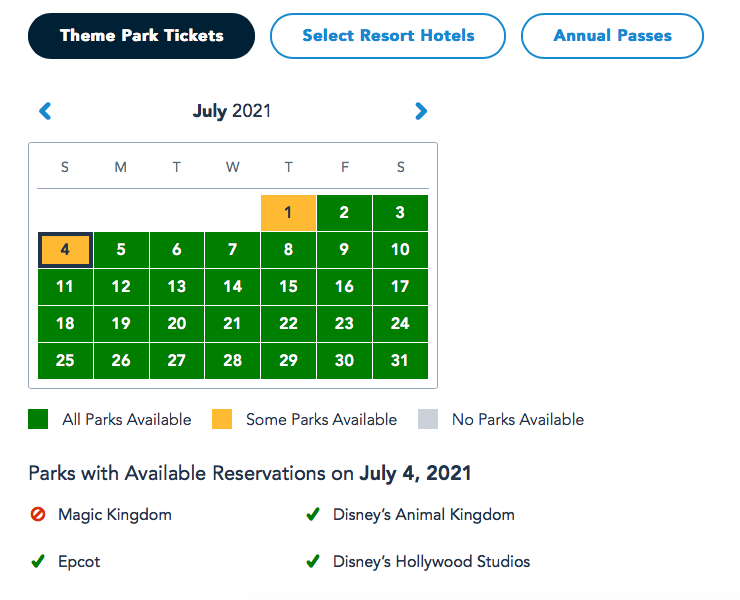Switch to the Theme Park Tickets tab
Image resolution: width=740 pixels, height=600 pixels.
pyautogui.click(x=142, y=36)
